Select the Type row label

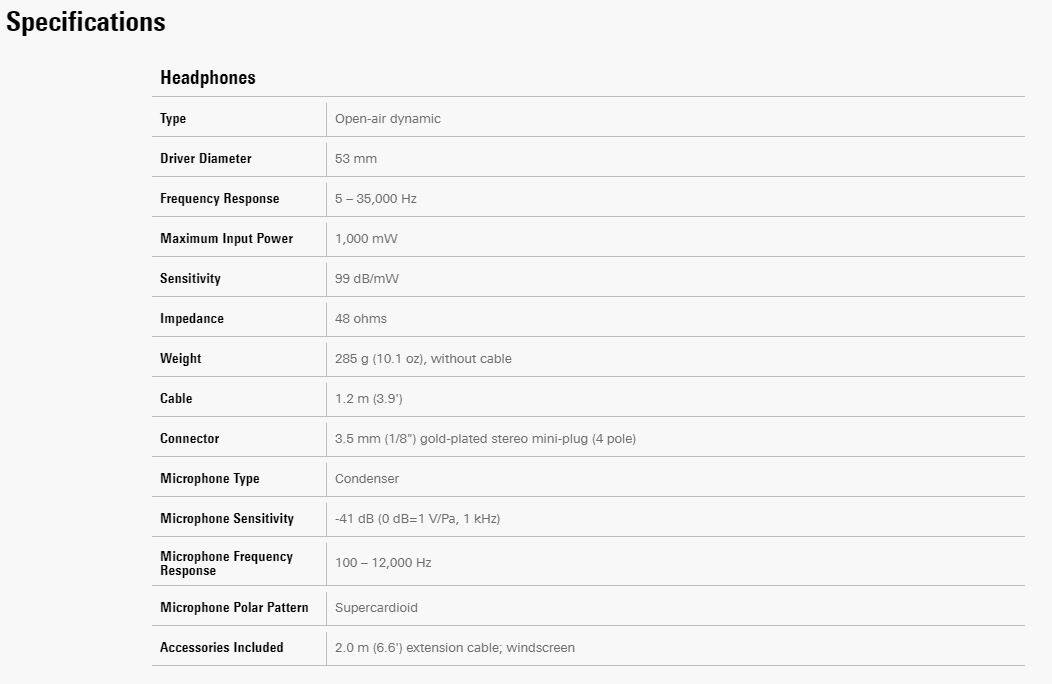(x=173, y=119)
